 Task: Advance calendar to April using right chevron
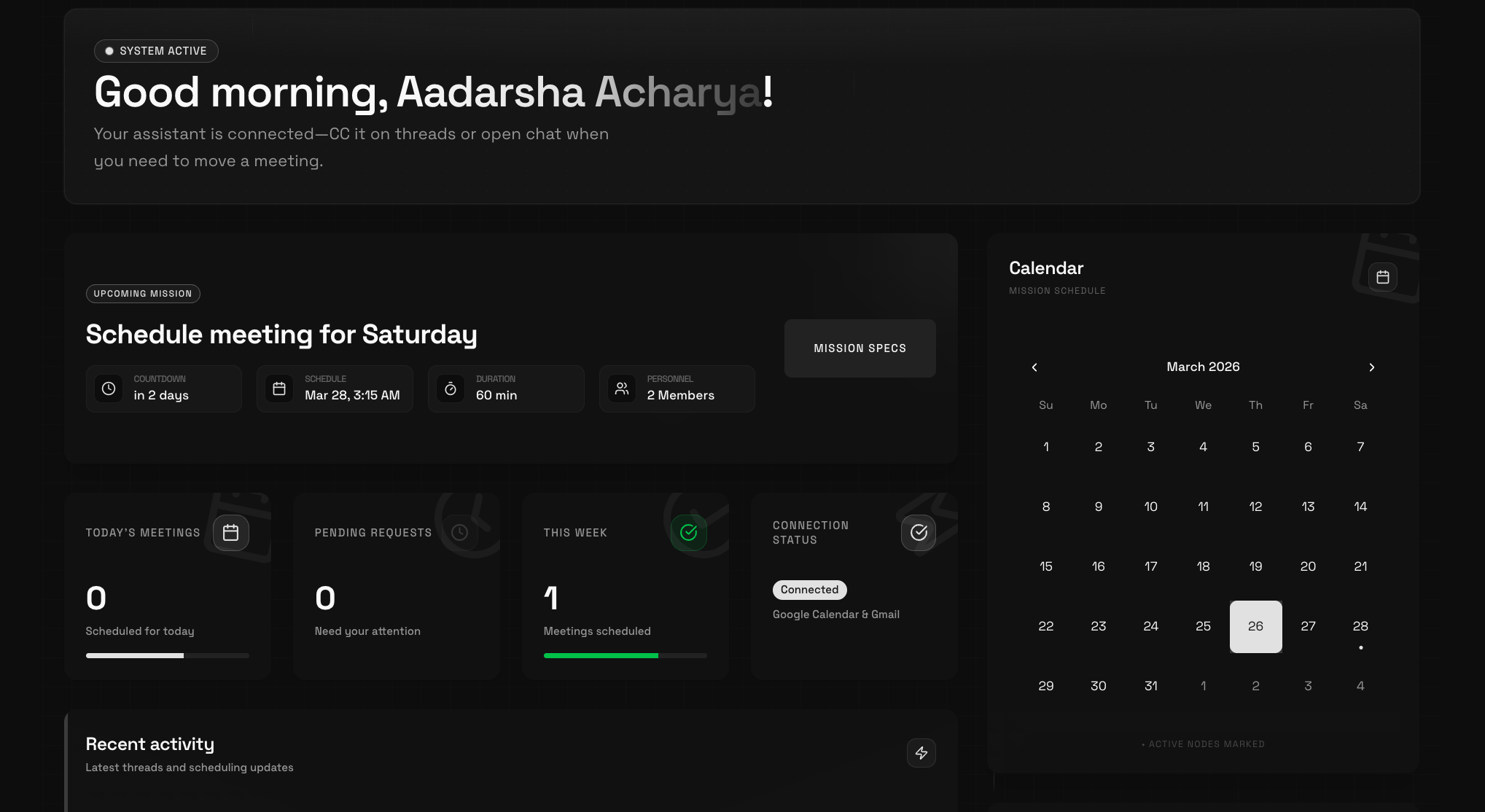click(1372, 367)
